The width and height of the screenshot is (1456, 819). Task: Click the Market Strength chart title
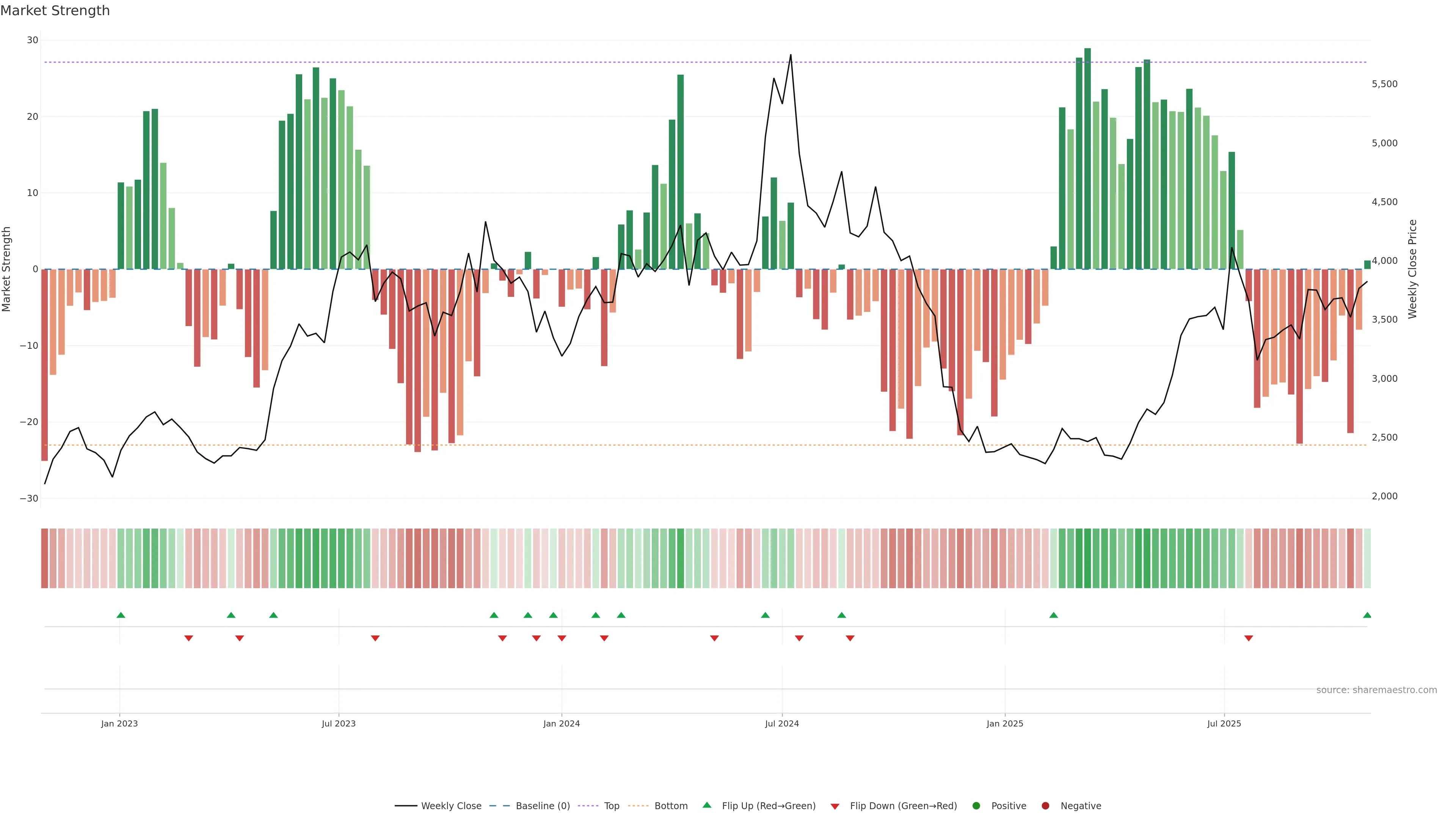coord(55,11)
